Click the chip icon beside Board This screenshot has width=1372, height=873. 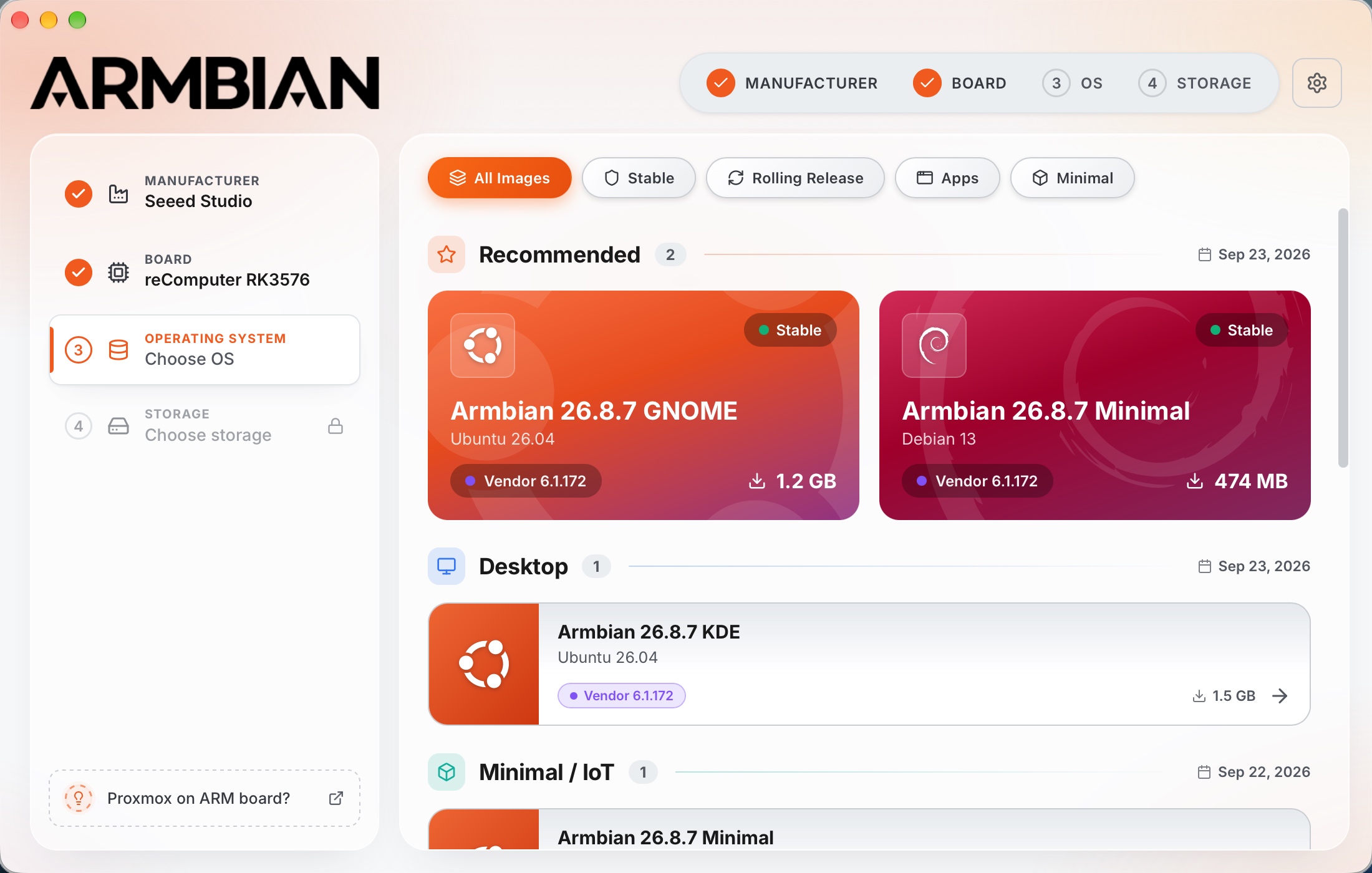(x=118, y=273)
